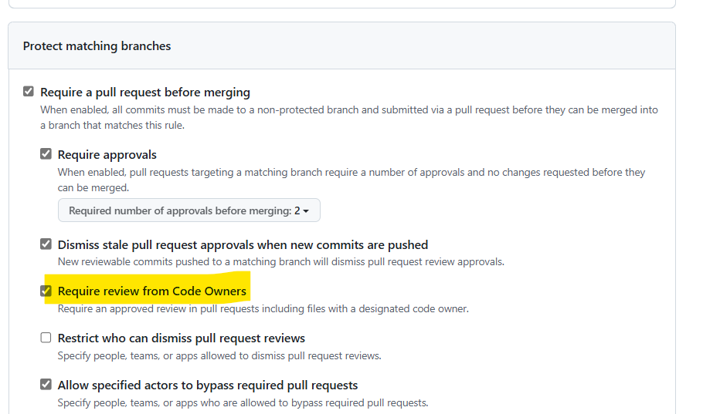Image resolution: width=720 pixels, height=414 pixels.
Task: Click the 'Protect matching branches' section heading
Action: point(97,46)
